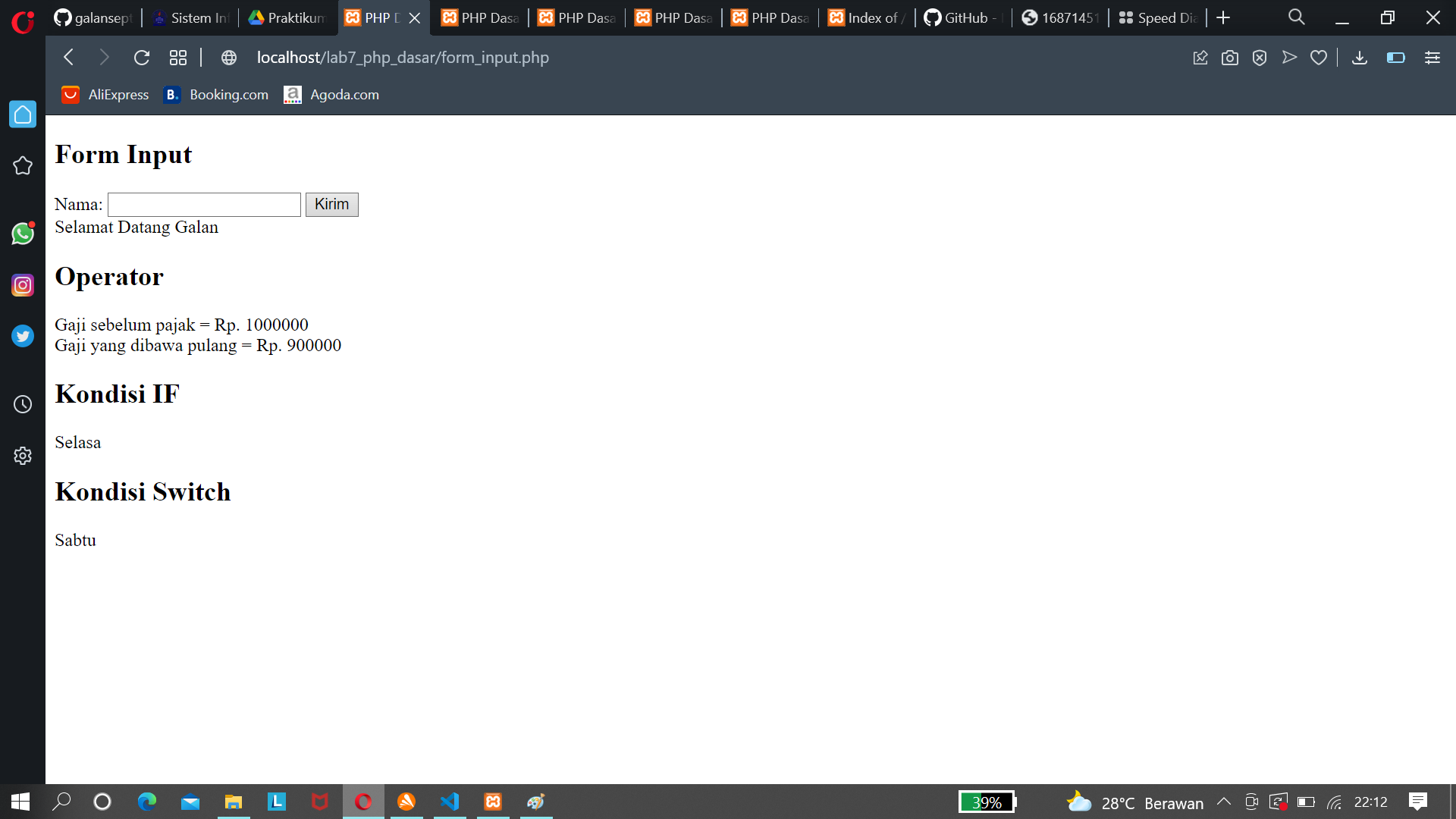Open the Easy Setup sliders panel
This screenshot has width=1456, height=819.
tap(1432, 57)
